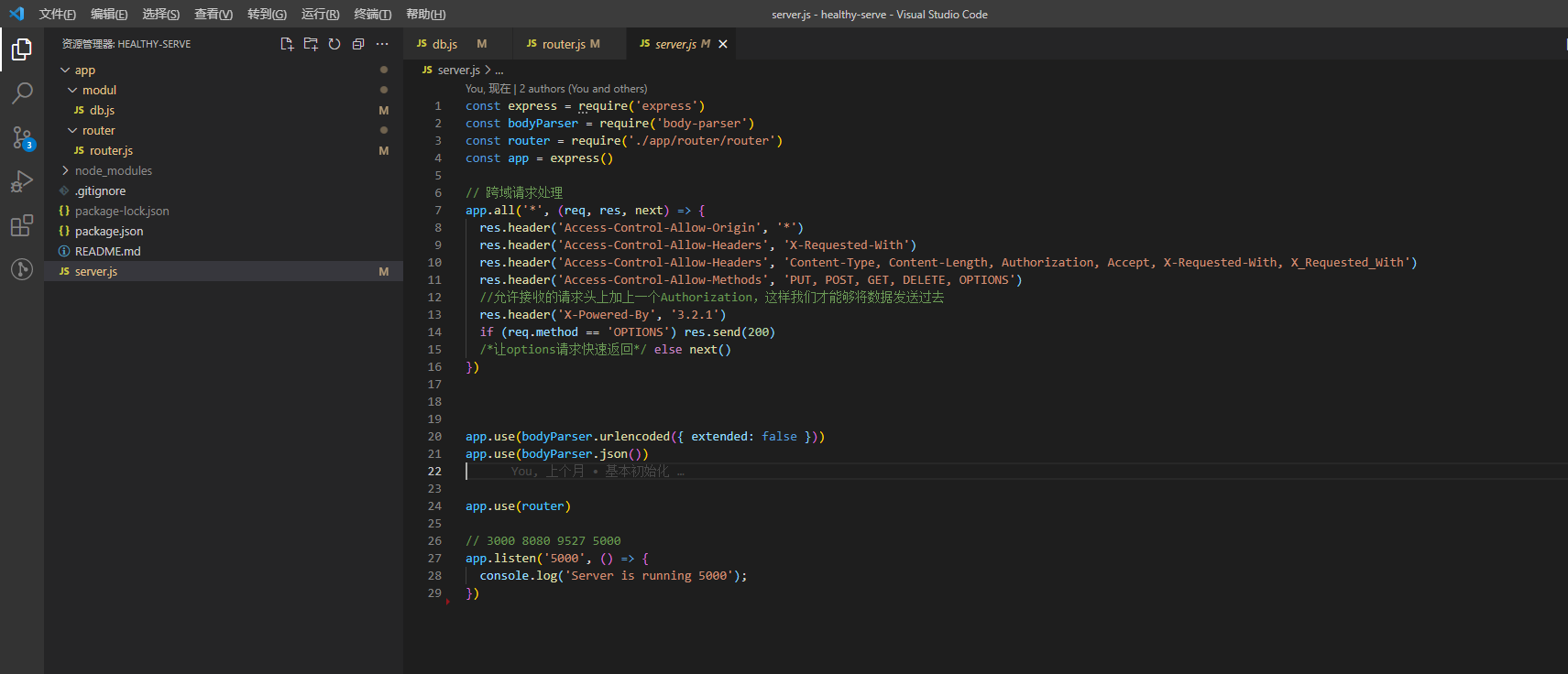The image size is (1568, 674).
Task: Click the authors CodeLens 'You, 现在 | 2 authors'
Action: pos(556,89)
